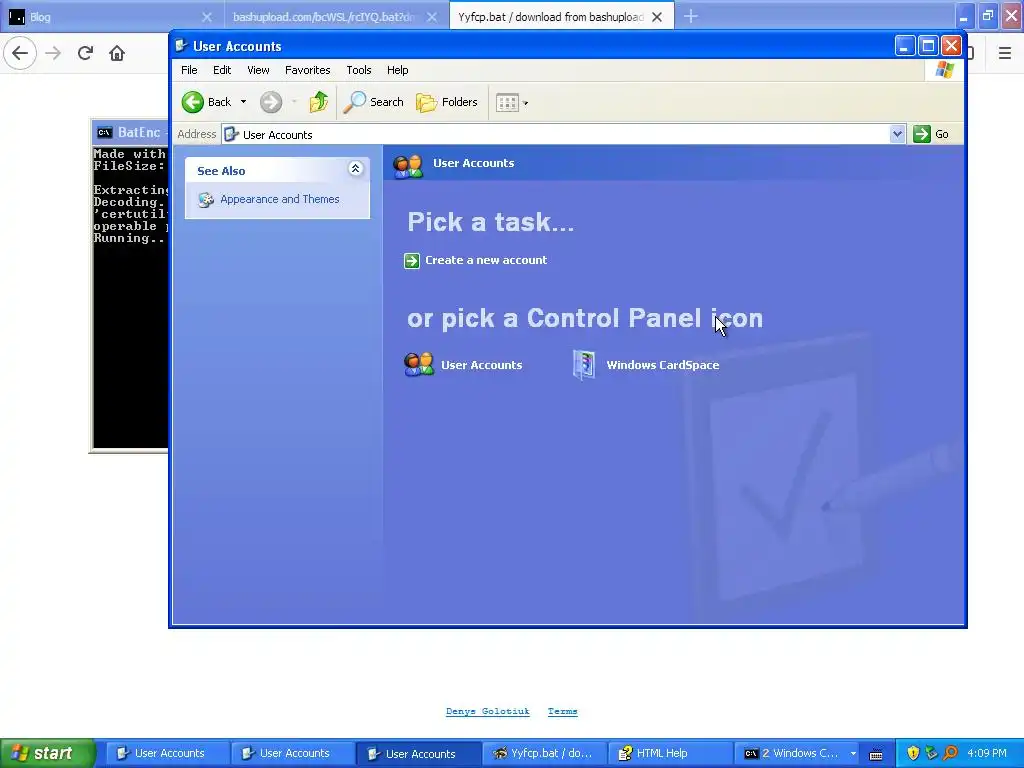1024x768 pixels.
Task: Select the User Accounts label under Control Panel icons
Action: [481, 365]
